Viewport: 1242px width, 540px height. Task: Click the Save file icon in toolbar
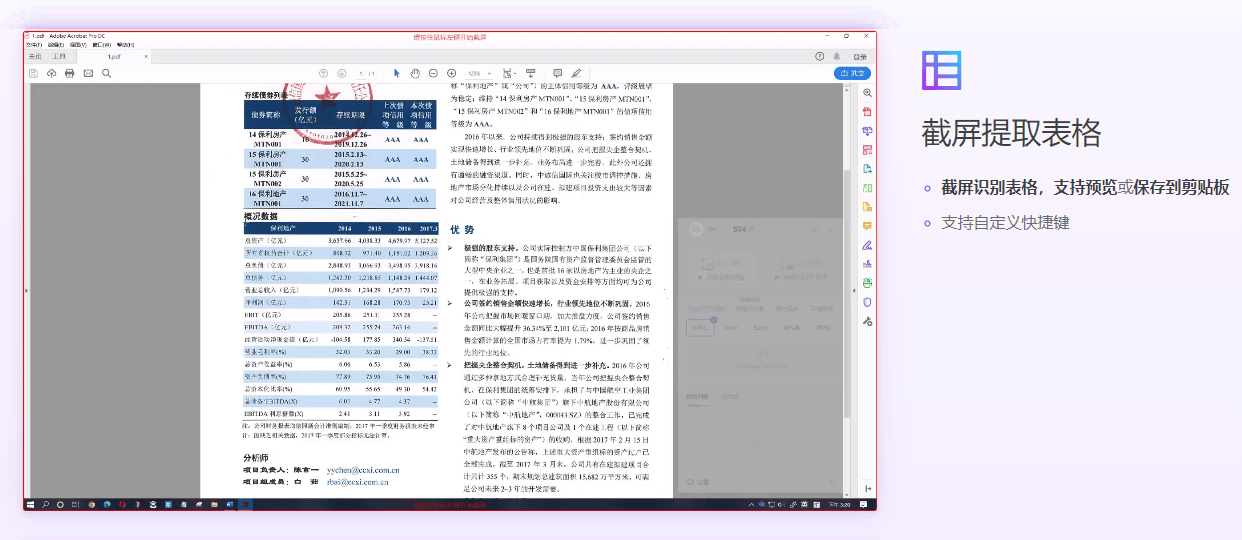(33, 73)
